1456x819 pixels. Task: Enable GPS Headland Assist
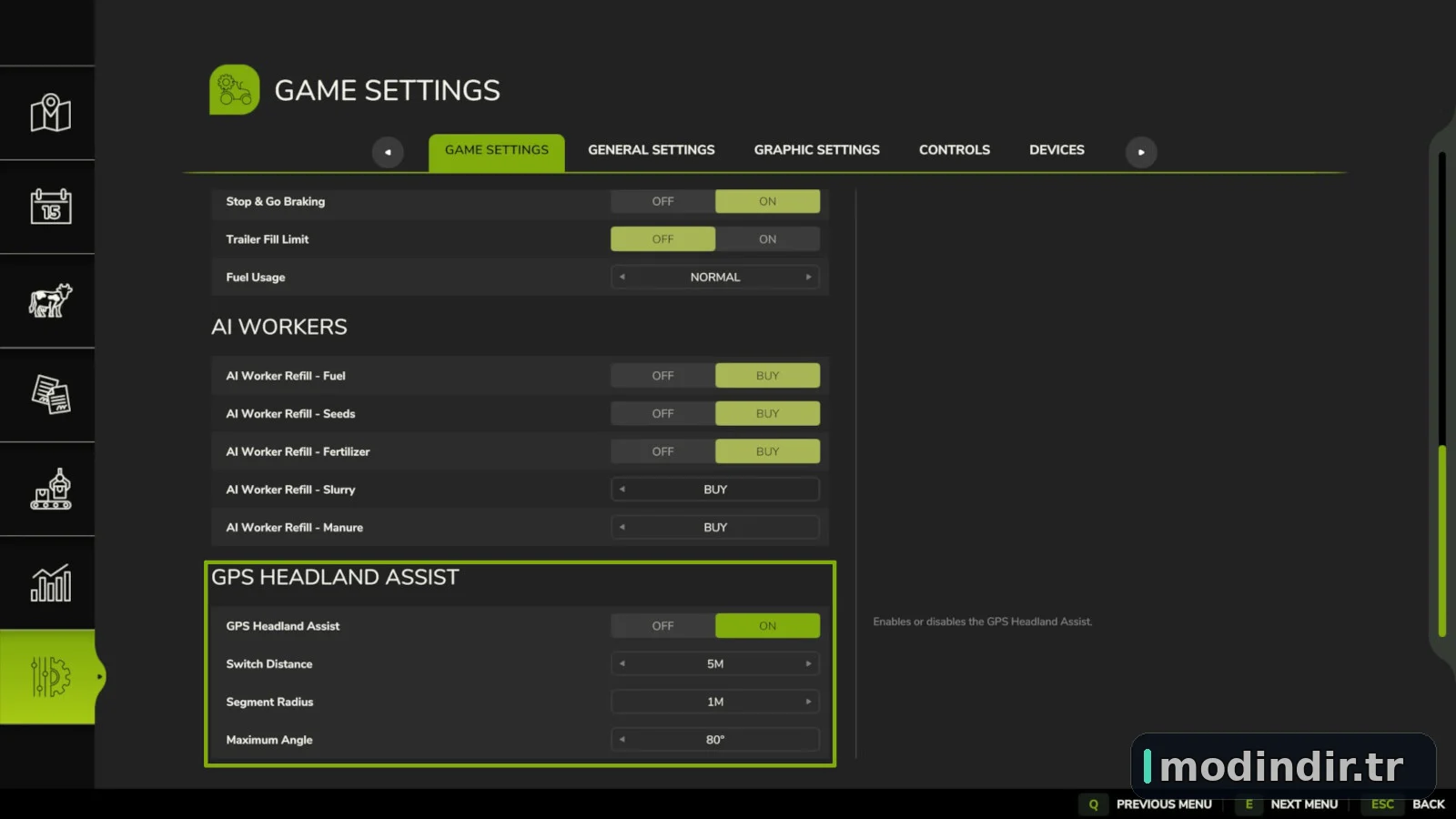767,626
